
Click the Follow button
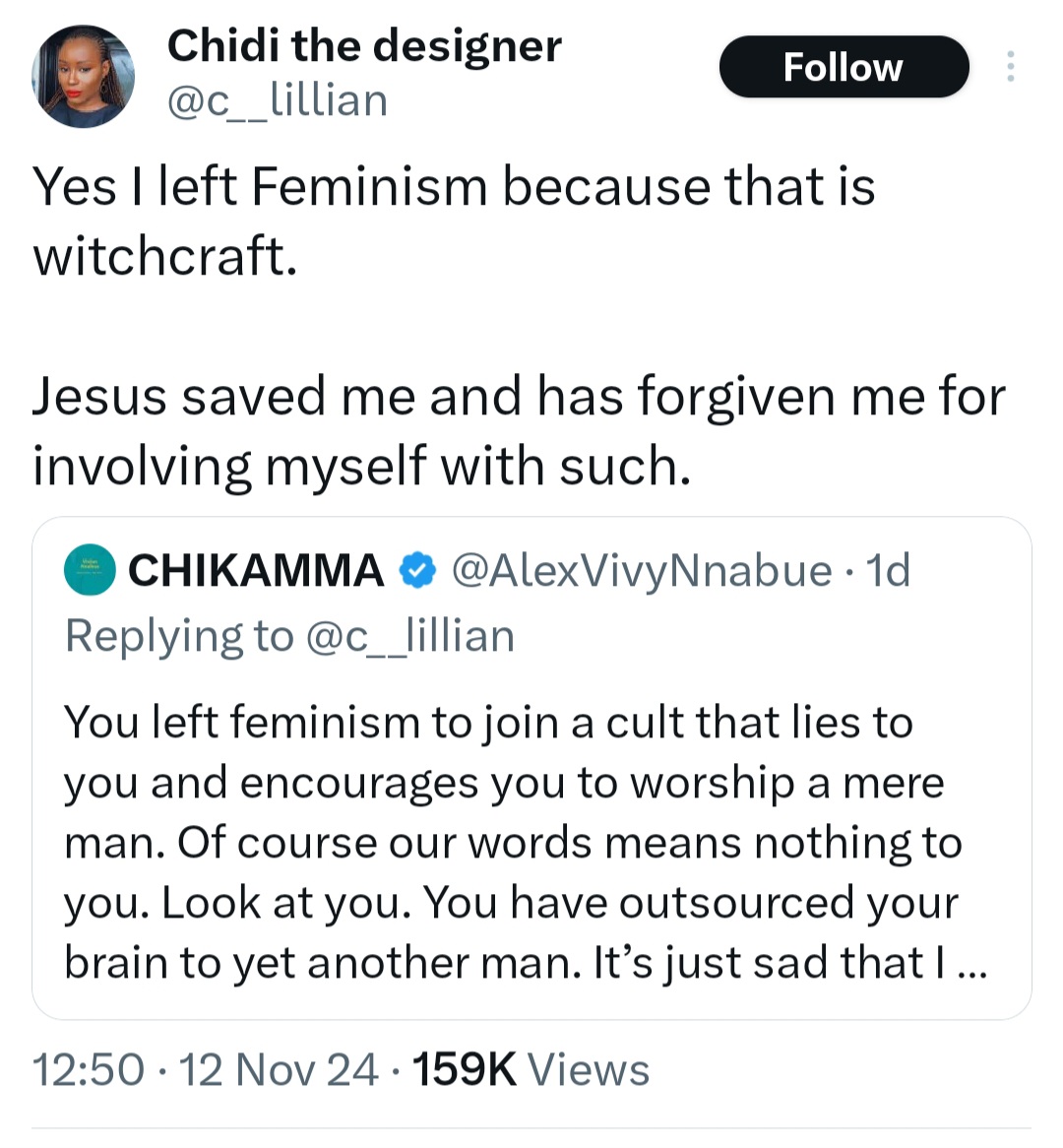844,67
